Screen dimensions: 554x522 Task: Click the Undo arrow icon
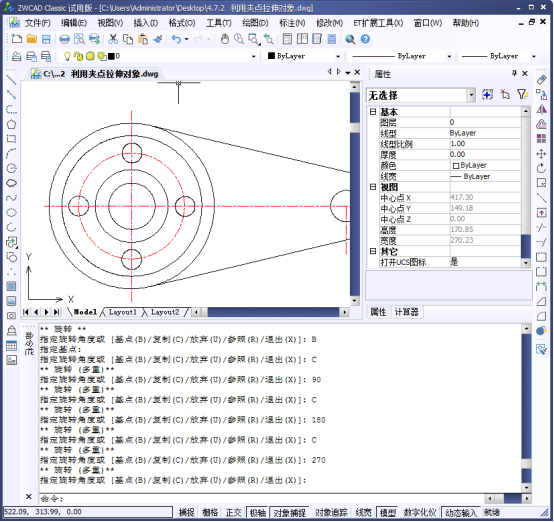tap(176, 39)
